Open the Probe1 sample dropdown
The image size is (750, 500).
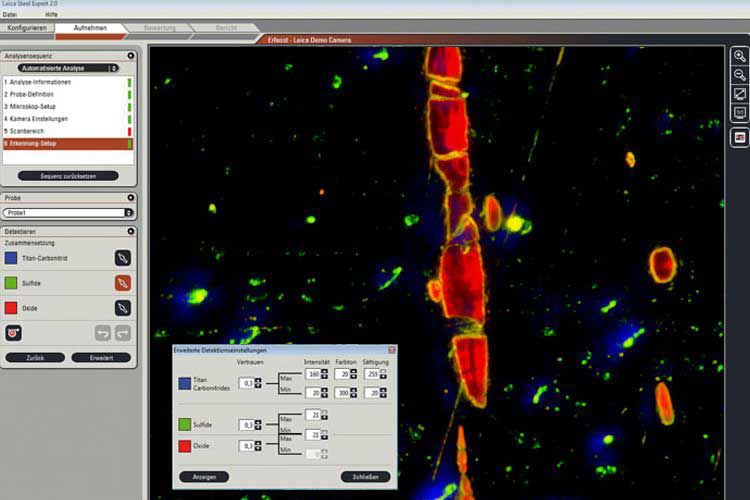(69, 212)
